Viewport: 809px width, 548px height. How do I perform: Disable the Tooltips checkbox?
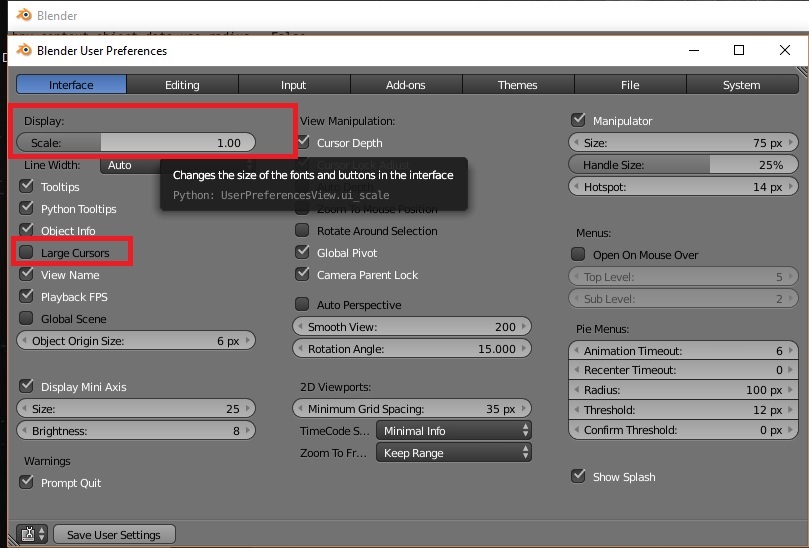26,186
